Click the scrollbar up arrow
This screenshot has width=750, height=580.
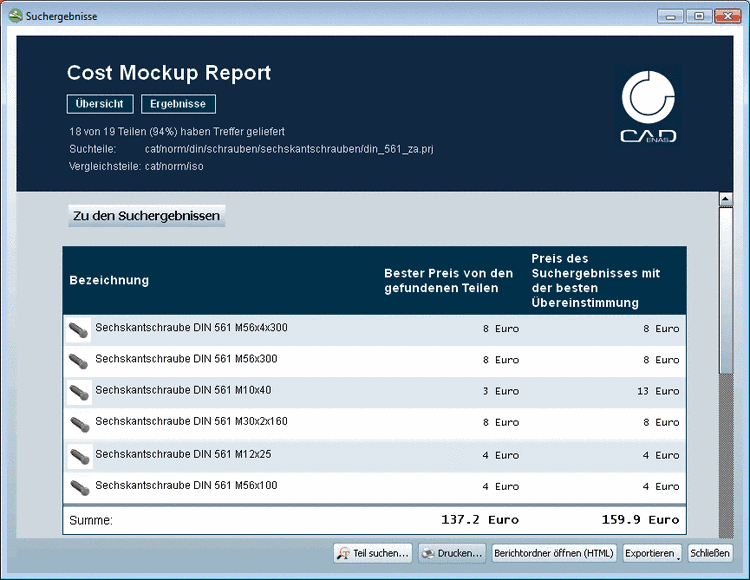(726, 199)
